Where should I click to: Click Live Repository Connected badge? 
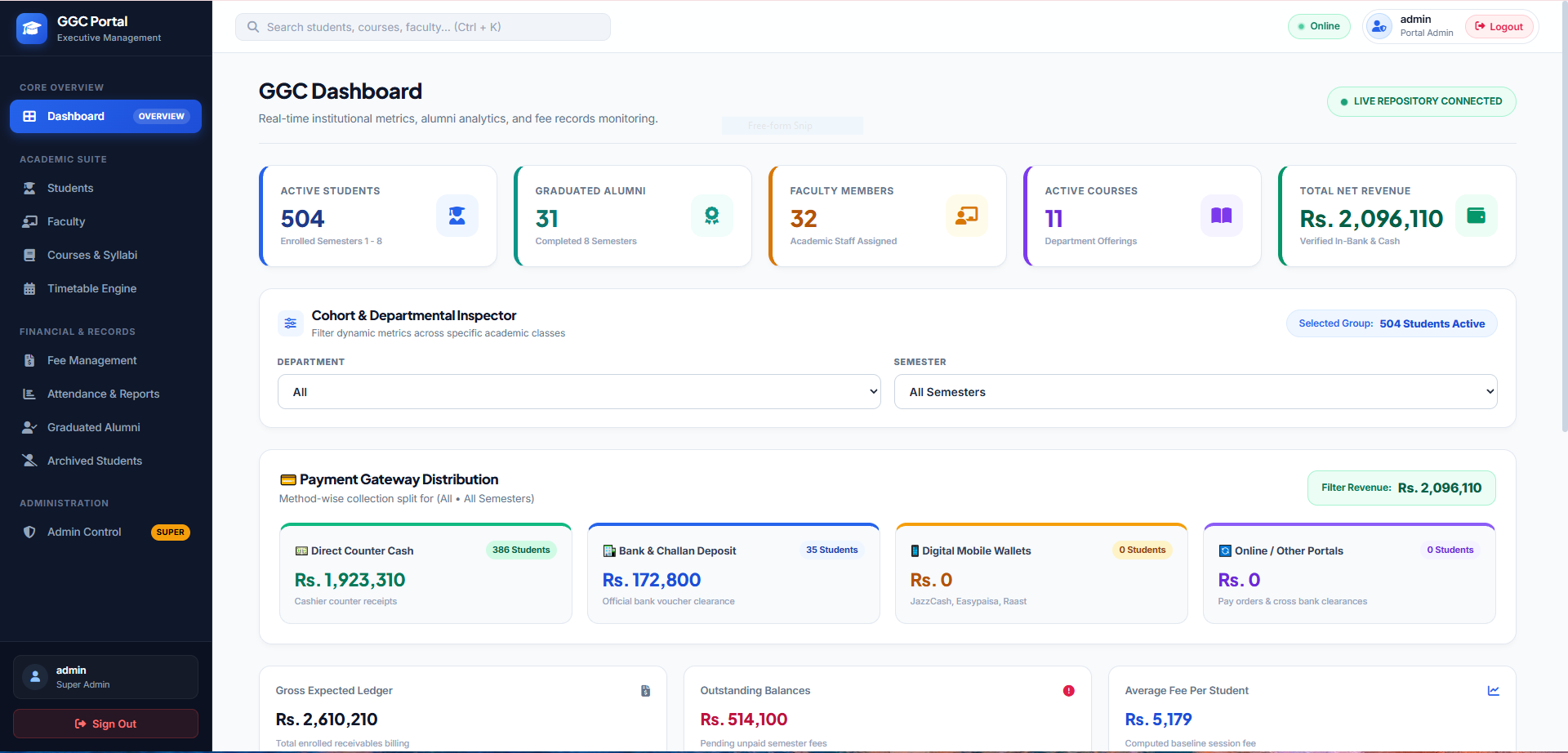pos(1421,101)
